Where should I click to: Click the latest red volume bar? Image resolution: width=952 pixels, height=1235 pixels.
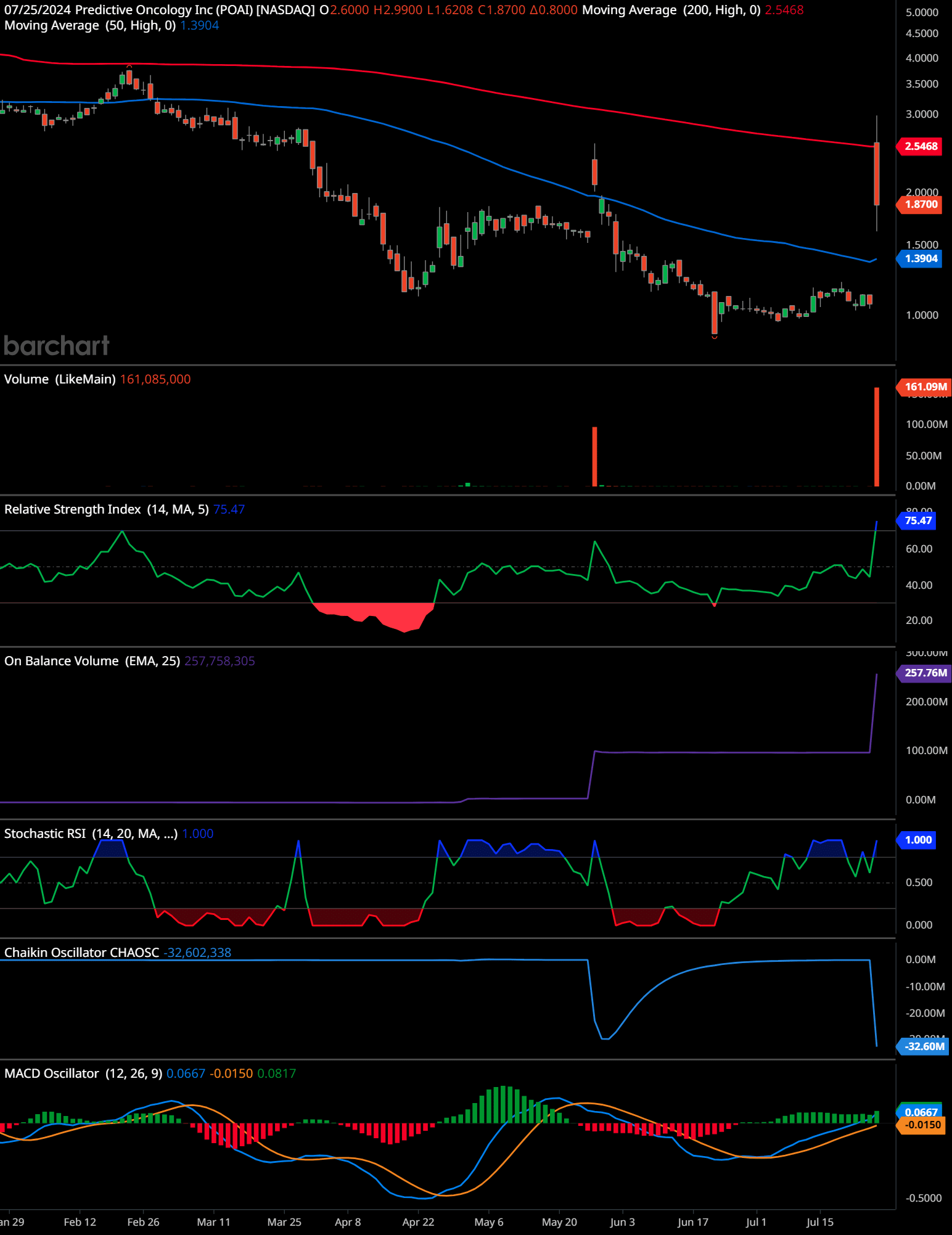tap(877, 437)
